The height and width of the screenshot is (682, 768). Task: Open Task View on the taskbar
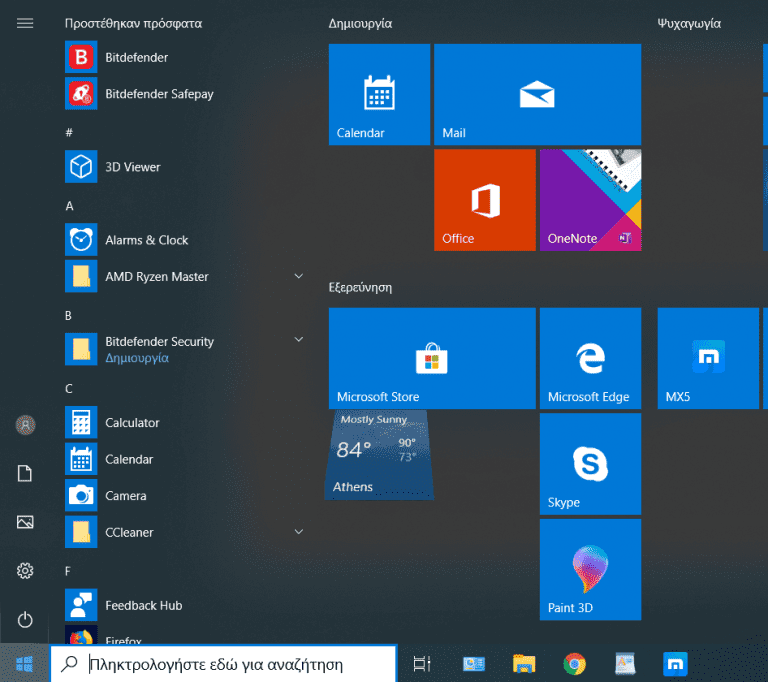pyautogui.click(x=421, y=664)
